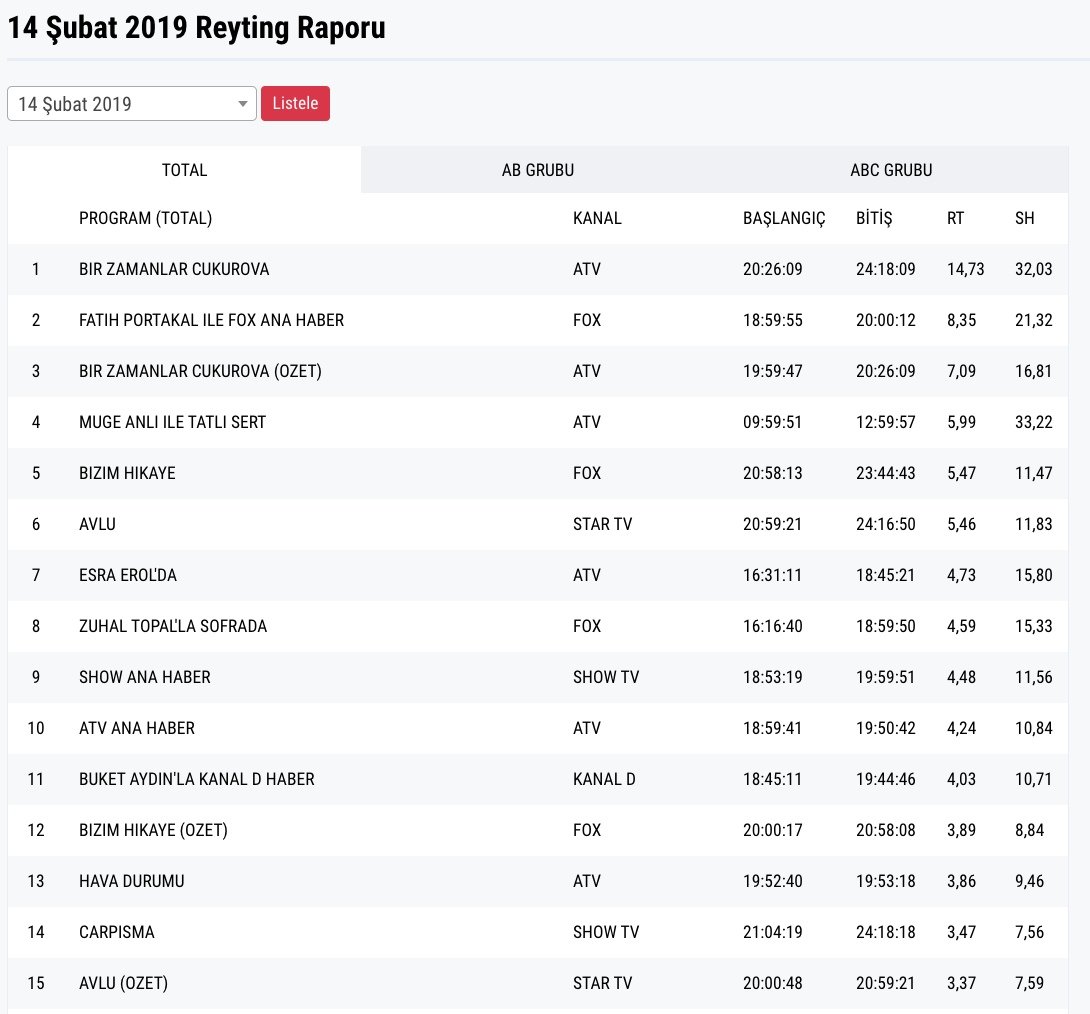This screenshot has width=1090, height=1014.
Task: Select FATIH PORTAKAL ILE FOX ANA HABER row
Action: (x=211, y=320)
